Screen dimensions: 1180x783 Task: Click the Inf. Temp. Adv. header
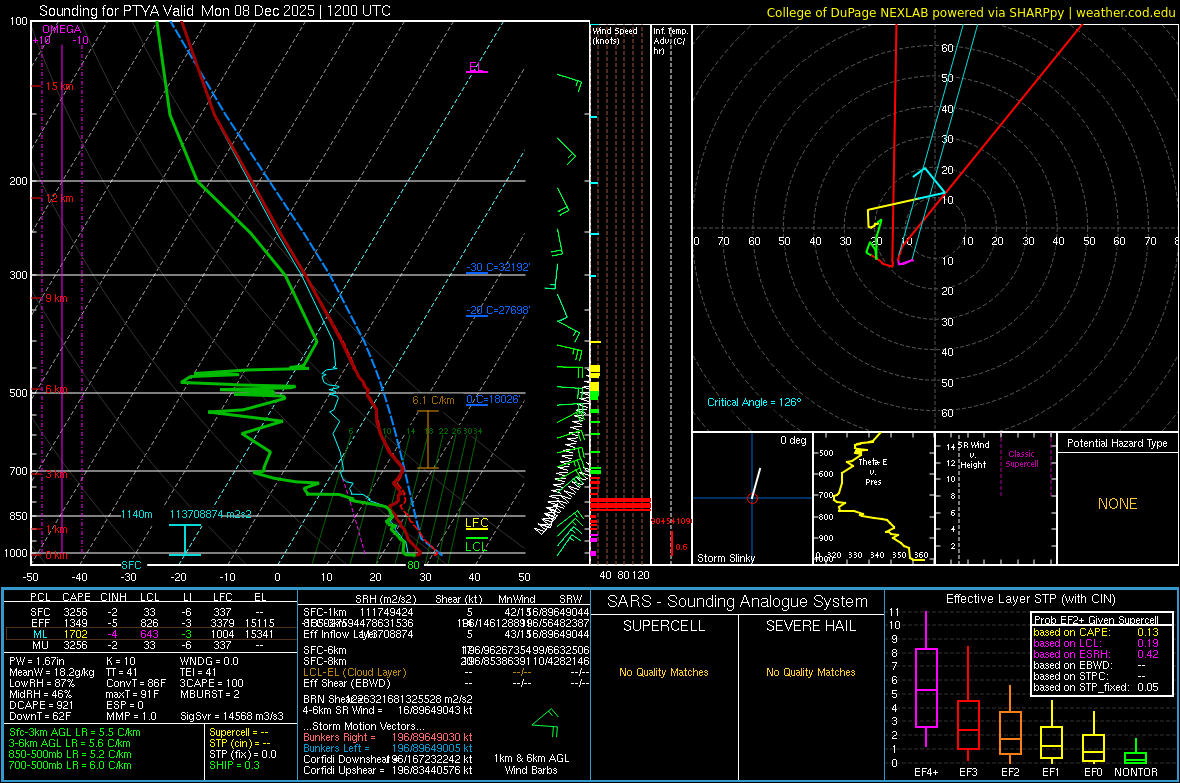[x=670, y=41]
